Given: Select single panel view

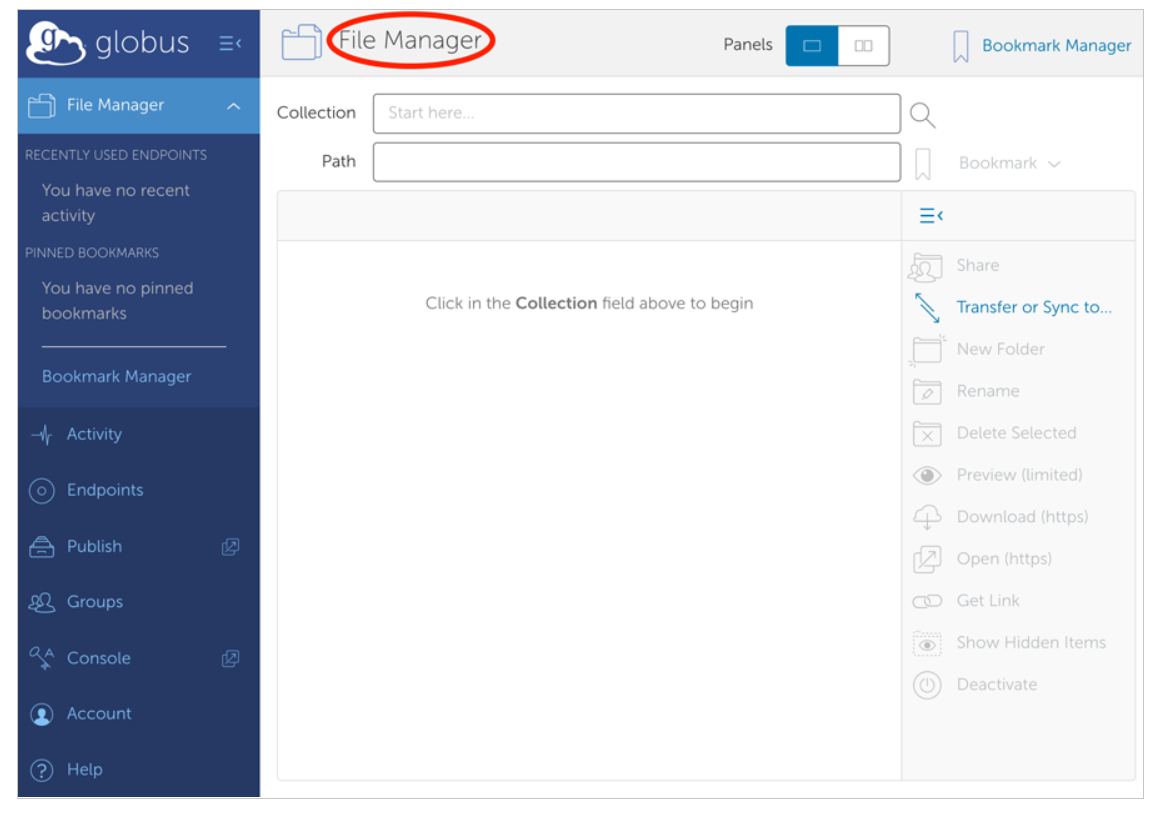Looking at the screenshot, I should point(811,46).
